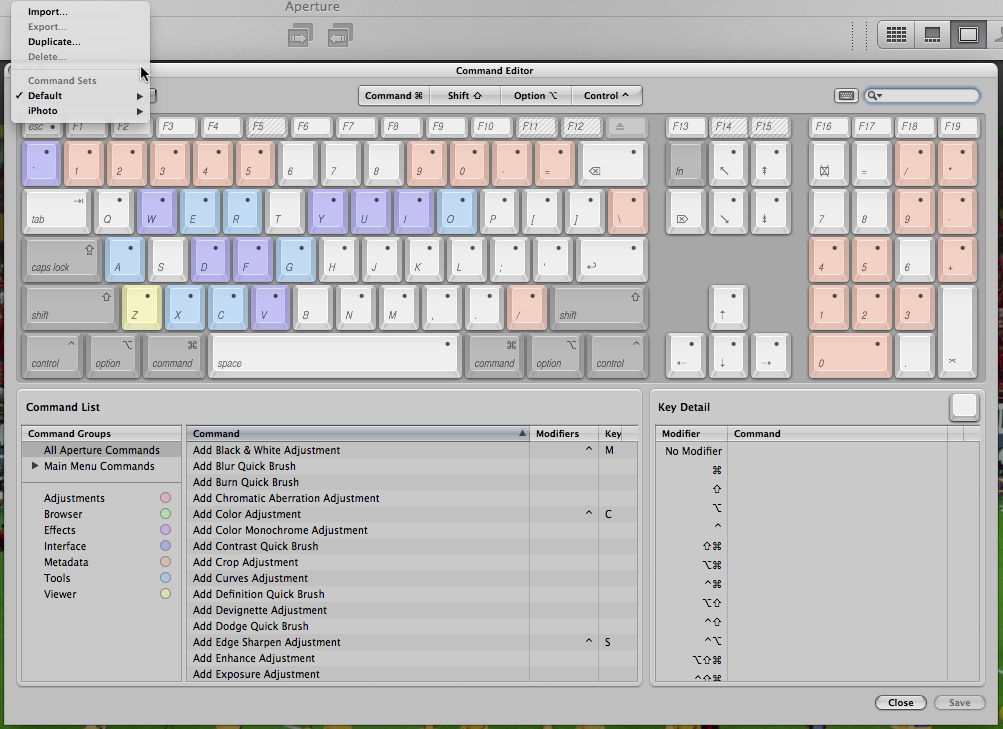Close the Command Editor
1003x729 pixels.
(x=901, y=702)
